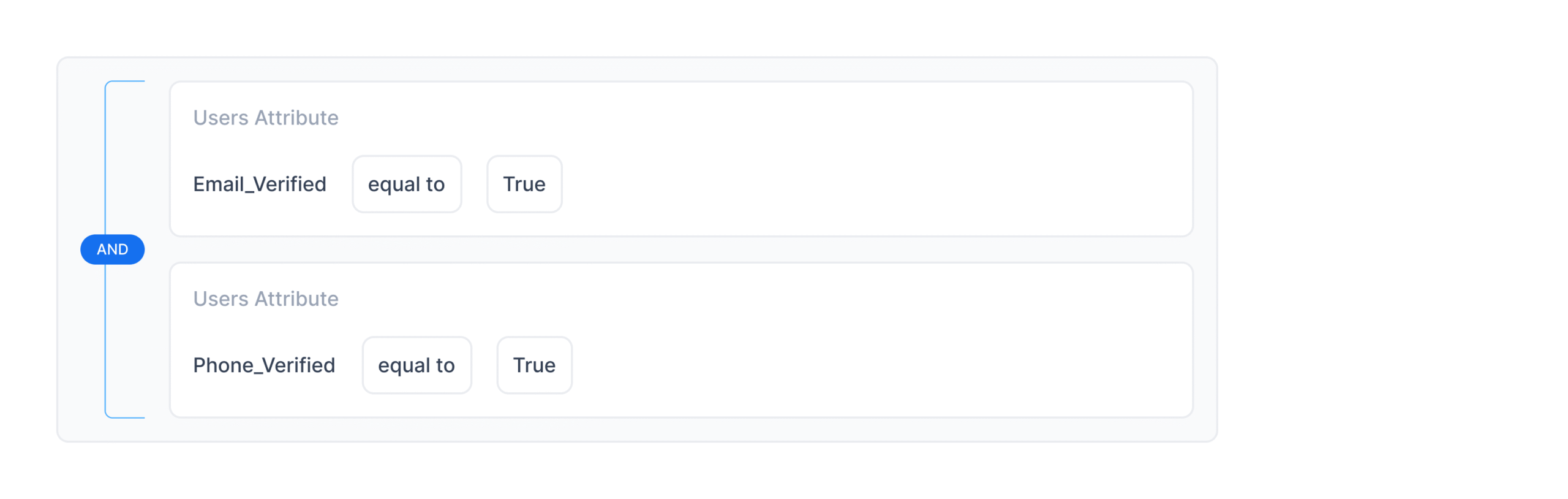Click the blank canvas below the filter group
Viewport: 1568px width, 499px height.
637,471
